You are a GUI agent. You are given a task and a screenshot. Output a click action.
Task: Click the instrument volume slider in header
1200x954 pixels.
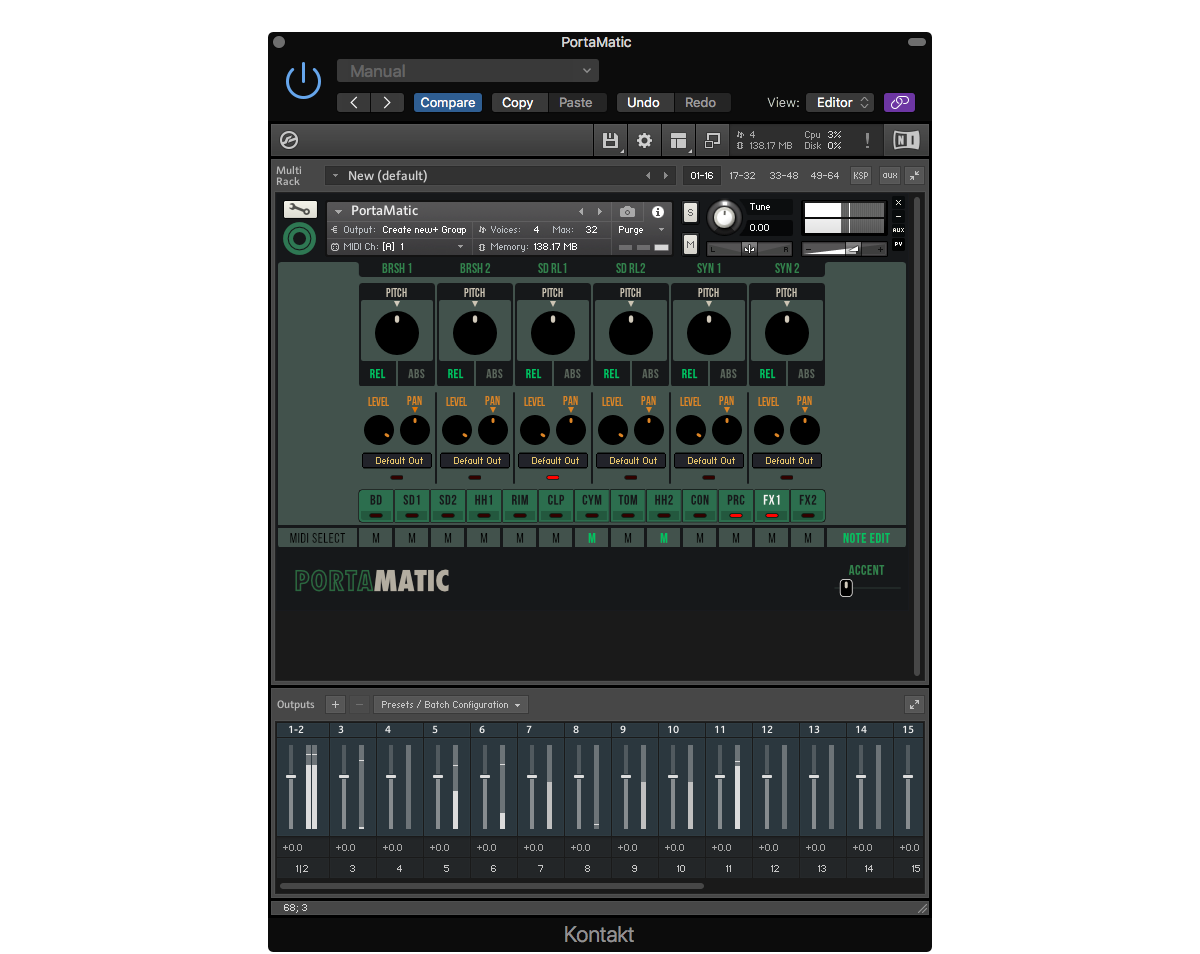(844, 248)
